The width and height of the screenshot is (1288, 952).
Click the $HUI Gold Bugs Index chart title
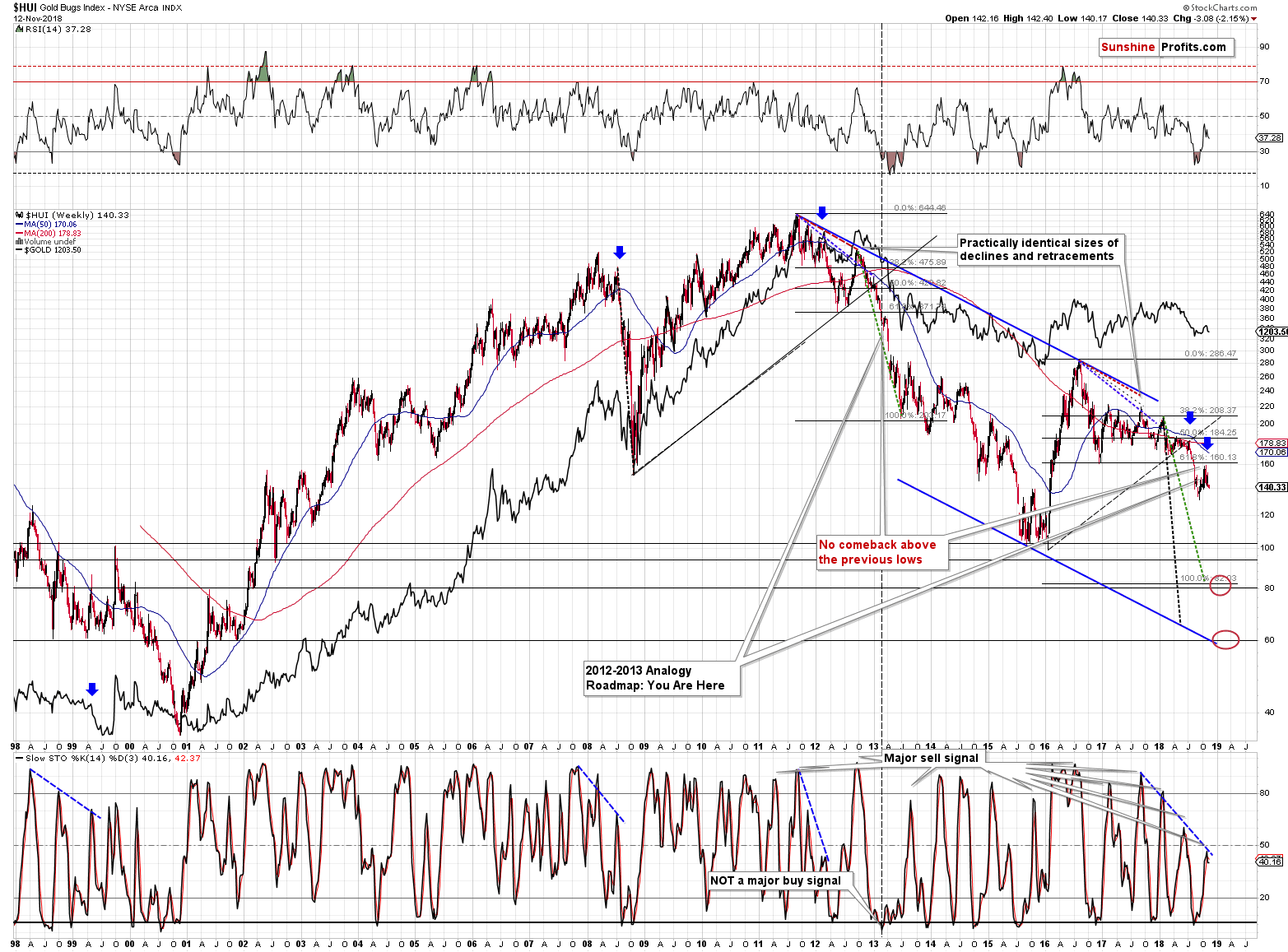coord(97,7)
